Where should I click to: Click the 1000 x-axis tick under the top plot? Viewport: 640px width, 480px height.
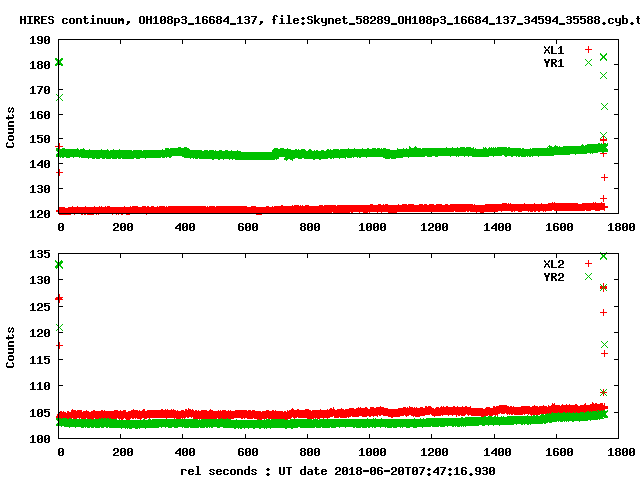coord(372,227)
